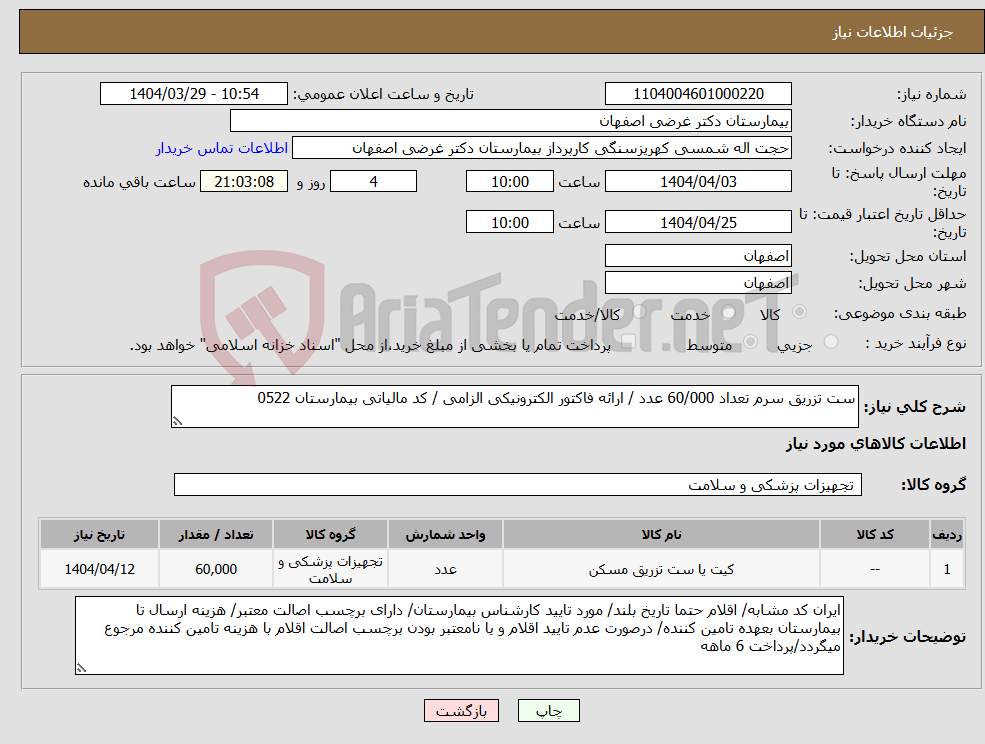
Task: Click the quantity cell 60,000
Action: tap(215, 569)
